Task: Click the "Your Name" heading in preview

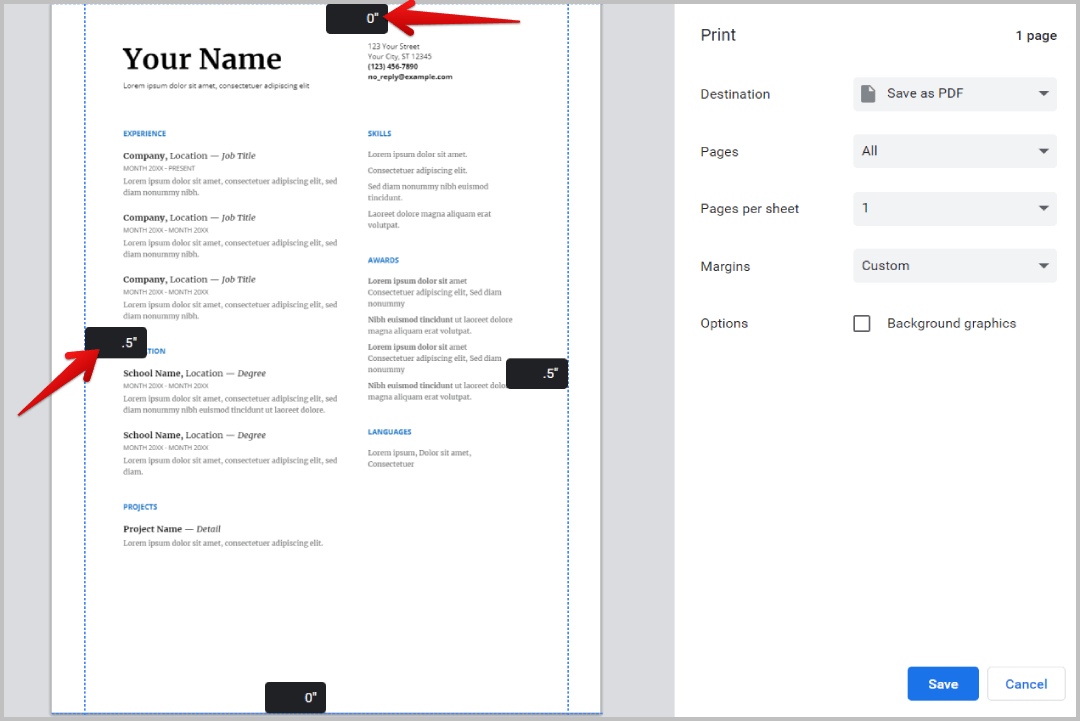Action: point(202,59)
